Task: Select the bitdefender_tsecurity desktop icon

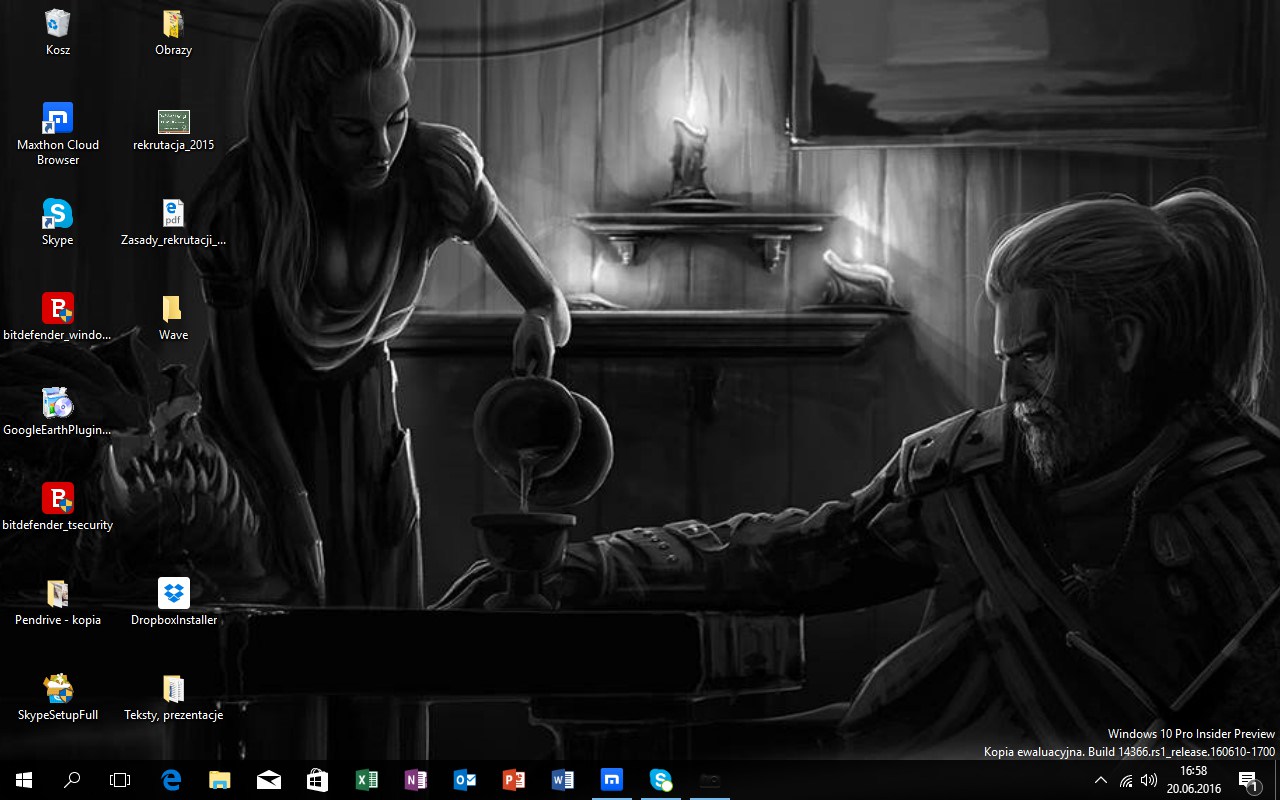Action: tap(58, 507)
